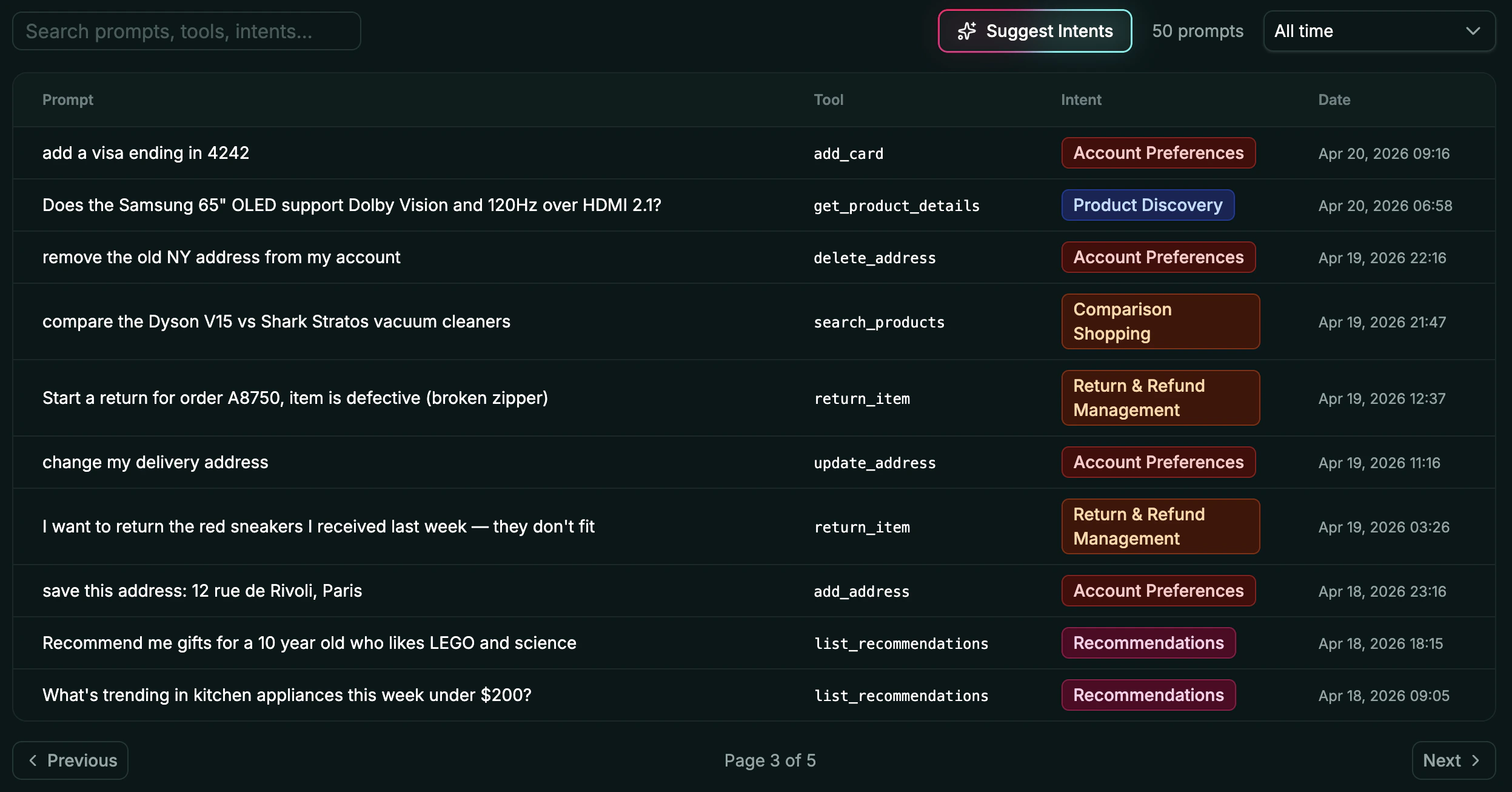The width and height of the screenshot is (1512, 792).
Task: Click the update_address tool cell
Action: (x=875, y=463)
